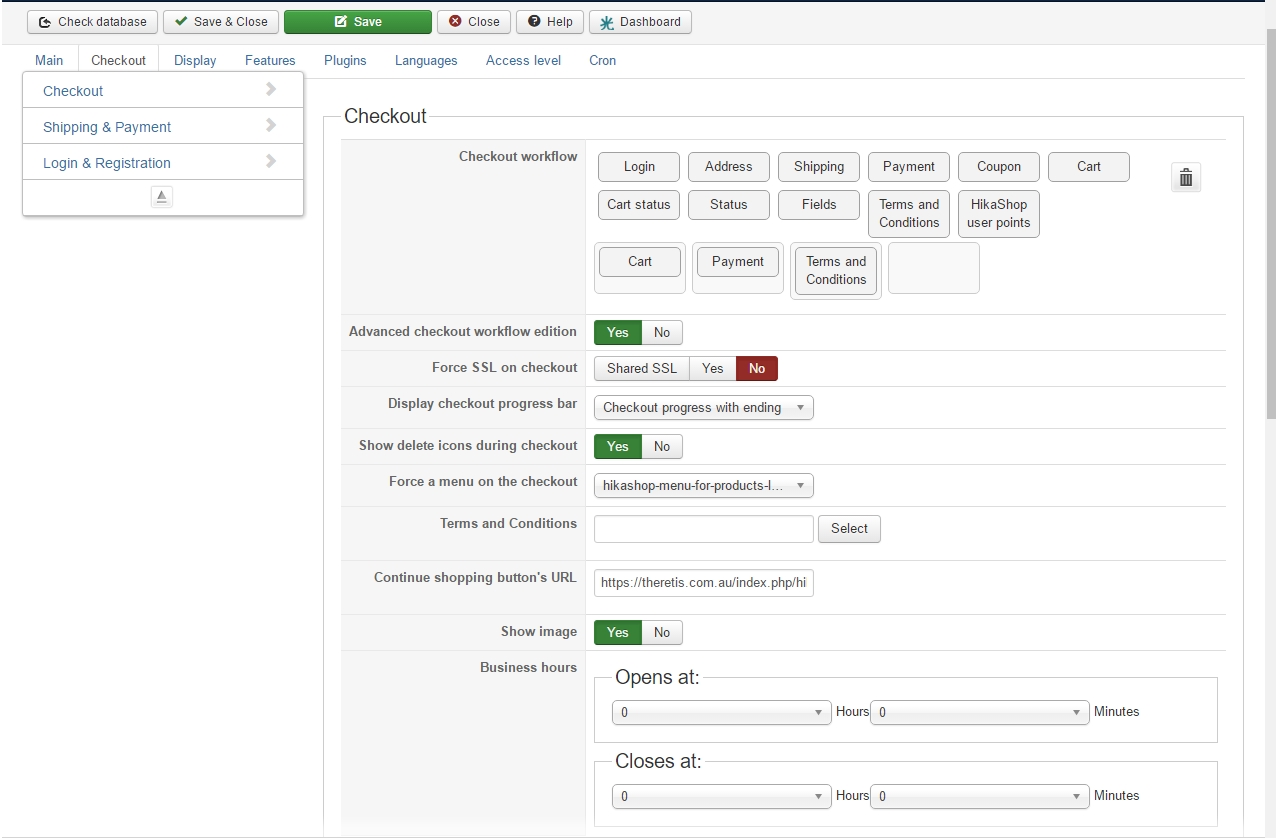The width and height of the screenshot is (1276, 838).
Task: Click the Shipping workflow block
Action: [x=819, y=167]
